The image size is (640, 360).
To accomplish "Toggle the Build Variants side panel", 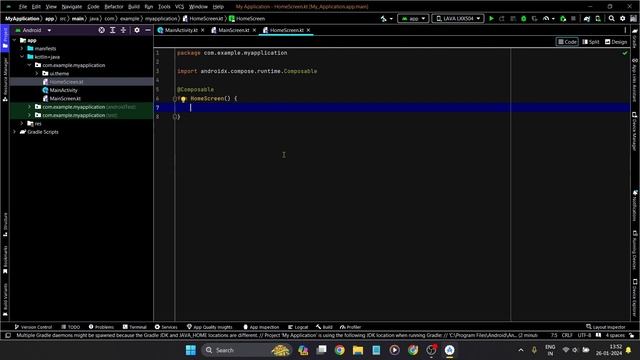I will [x=5, y=300].
